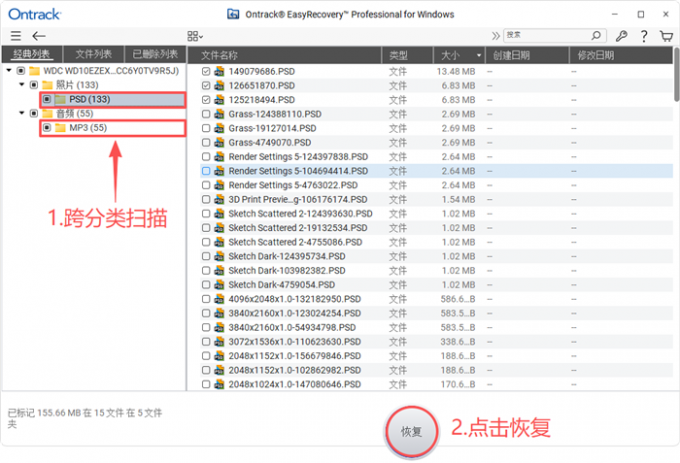Check file Render Settings 5-104694414.PSD

tap(206, 171)
